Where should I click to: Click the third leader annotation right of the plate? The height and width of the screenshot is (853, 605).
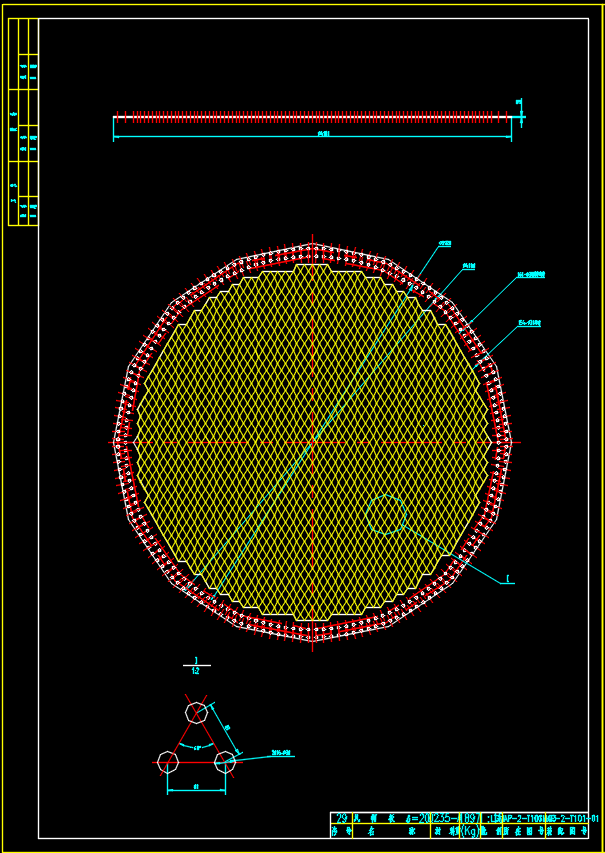tap(530, 275)
